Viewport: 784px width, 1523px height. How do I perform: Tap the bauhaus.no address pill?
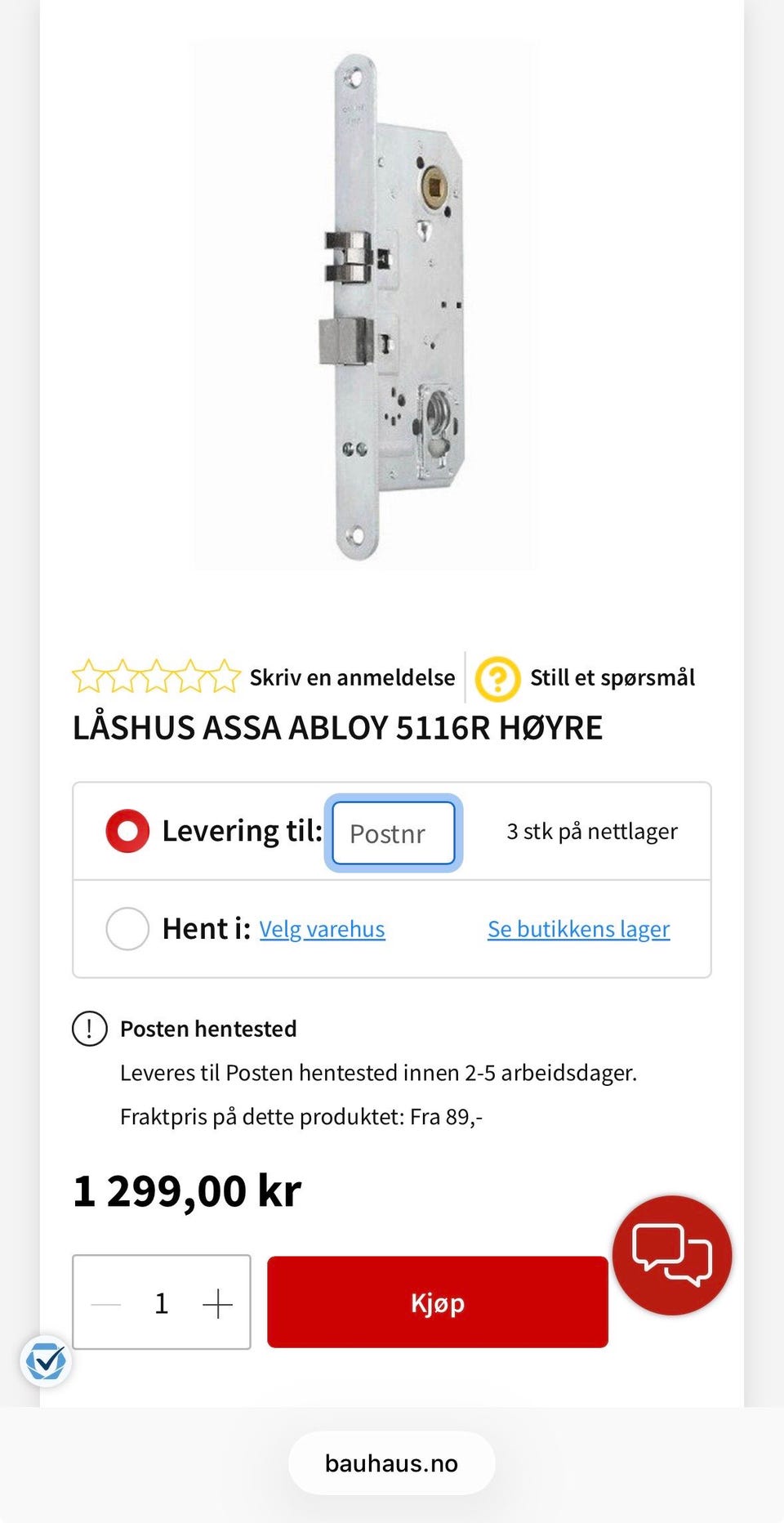coord(392,1463)
